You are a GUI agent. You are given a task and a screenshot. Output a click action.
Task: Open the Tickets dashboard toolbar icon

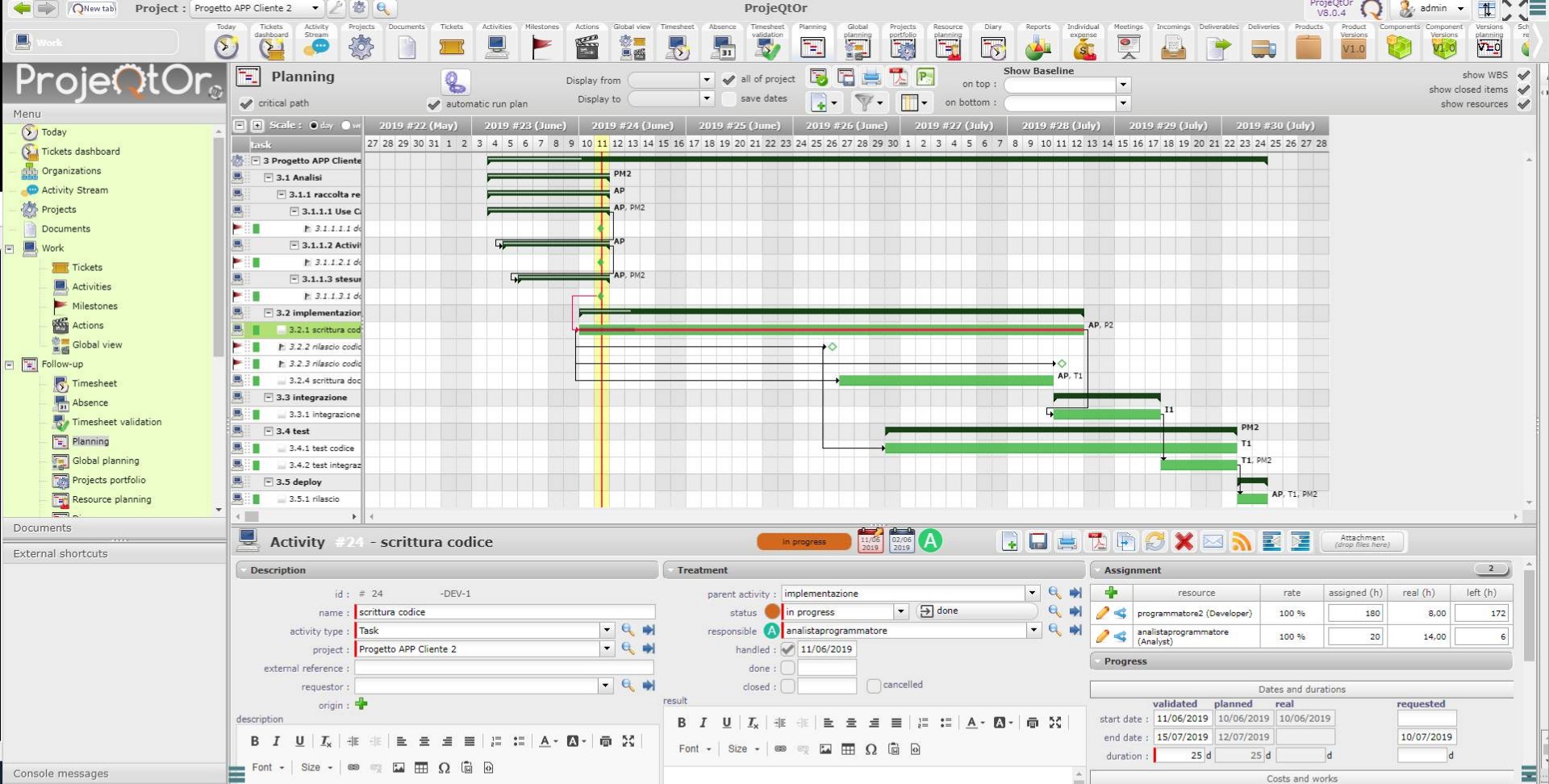click(271, 47)
